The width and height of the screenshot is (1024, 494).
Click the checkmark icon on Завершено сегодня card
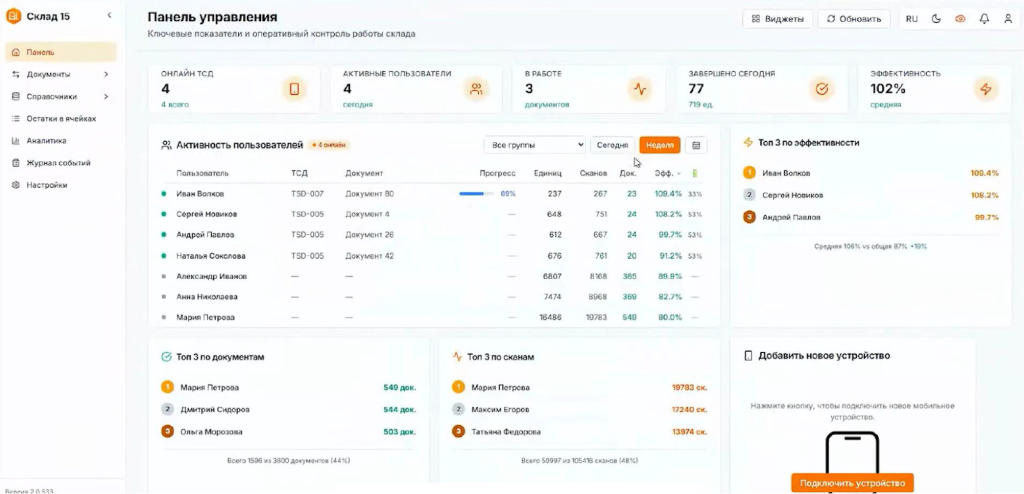tap(822, 89)
